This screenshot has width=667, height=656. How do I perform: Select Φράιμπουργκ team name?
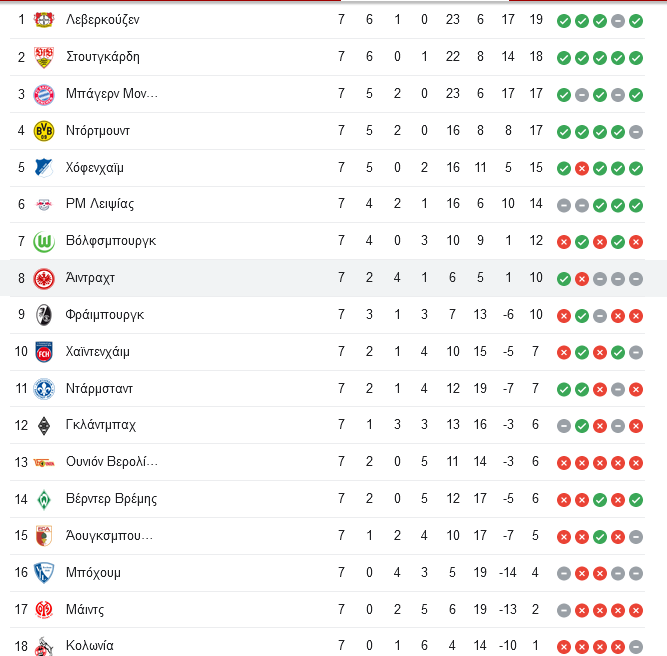pos(104,315)
